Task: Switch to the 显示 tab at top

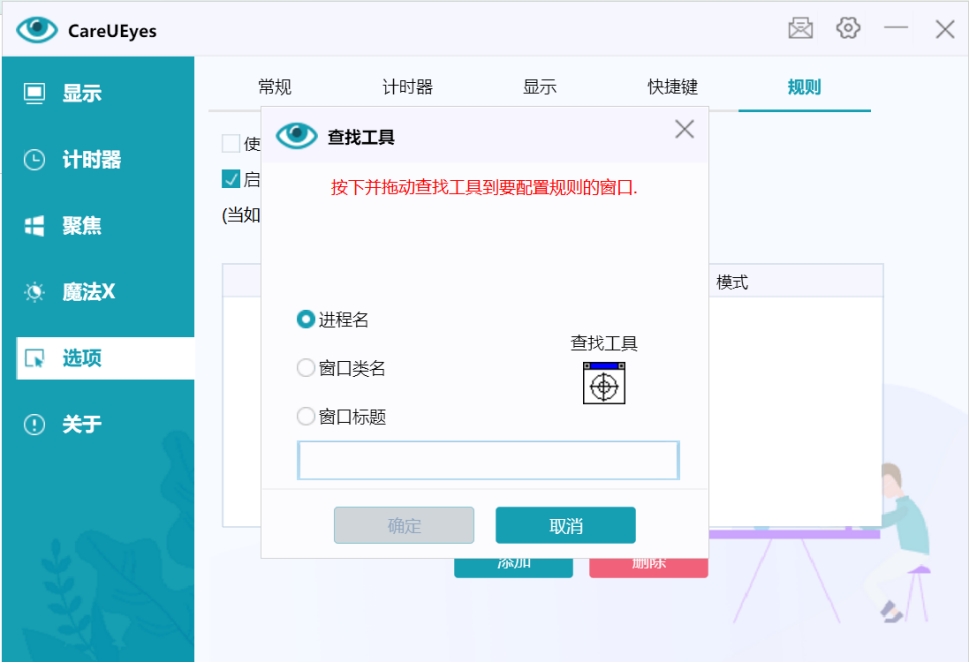Action: click(540, 87)
